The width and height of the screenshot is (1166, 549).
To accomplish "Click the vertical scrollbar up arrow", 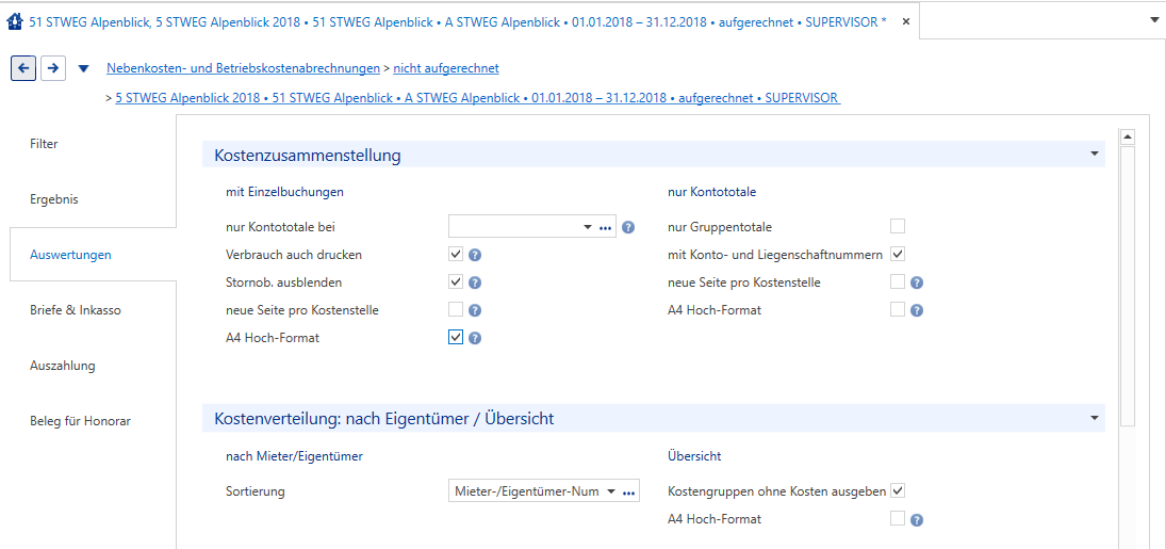I will 1127,137.
